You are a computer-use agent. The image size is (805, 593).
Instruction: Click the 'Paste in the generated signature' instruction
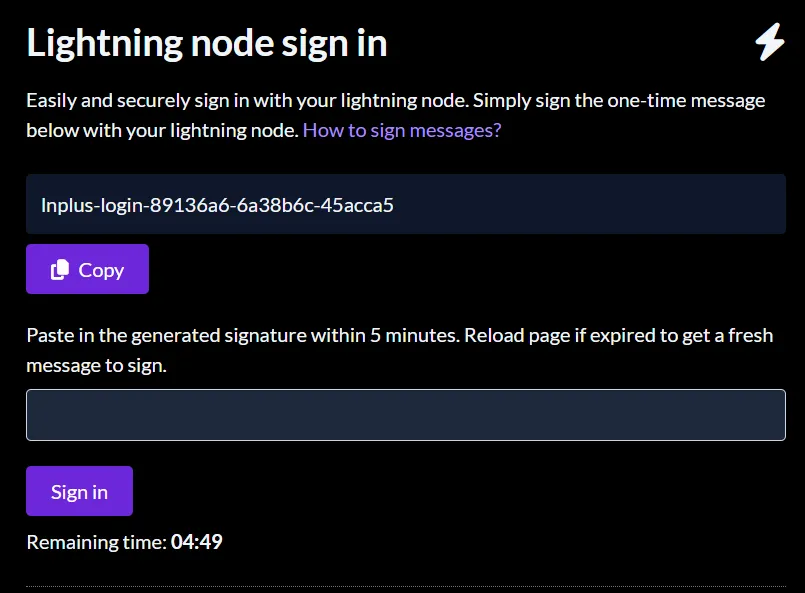pyautogui.click(x=243, y=335)
